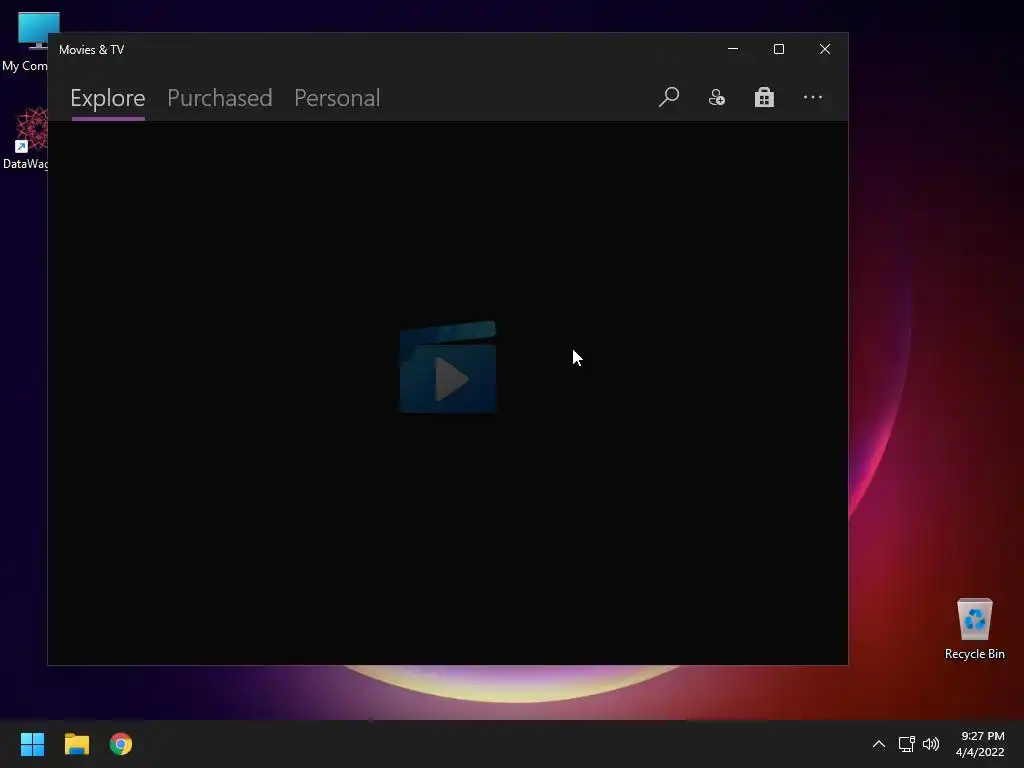Select the Recycle Bin desktop icon

point(974,628)
